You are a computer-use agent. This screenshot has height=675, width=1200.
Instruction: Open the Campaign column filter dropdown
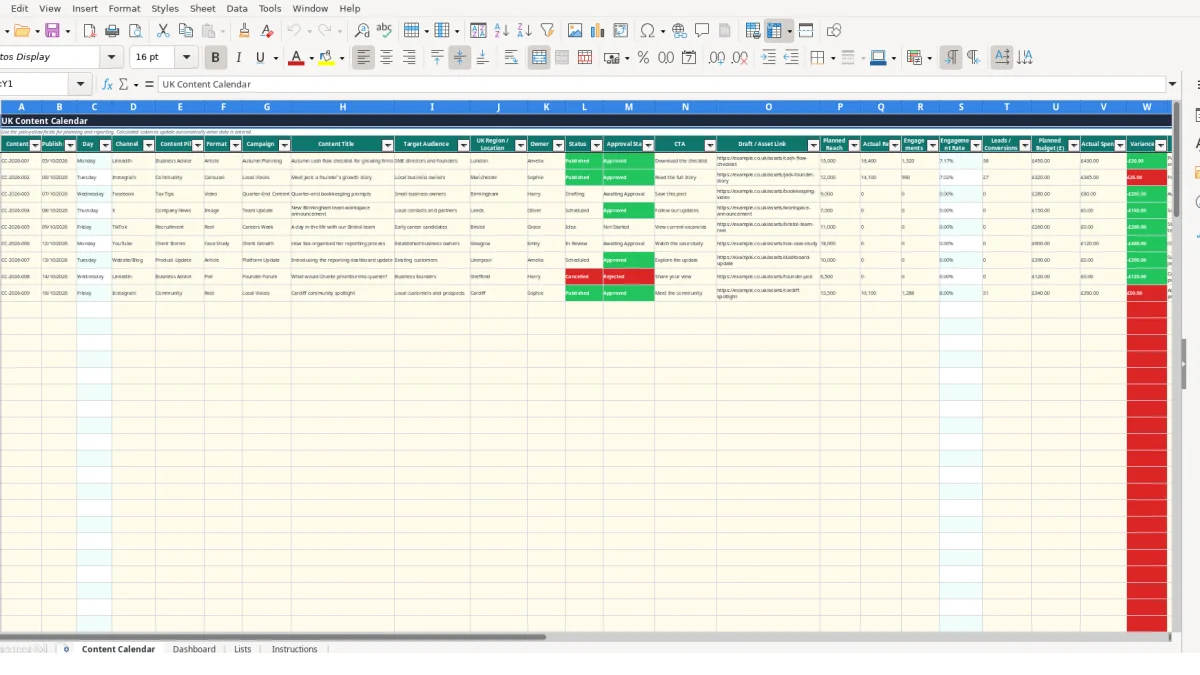coord(284,145)
